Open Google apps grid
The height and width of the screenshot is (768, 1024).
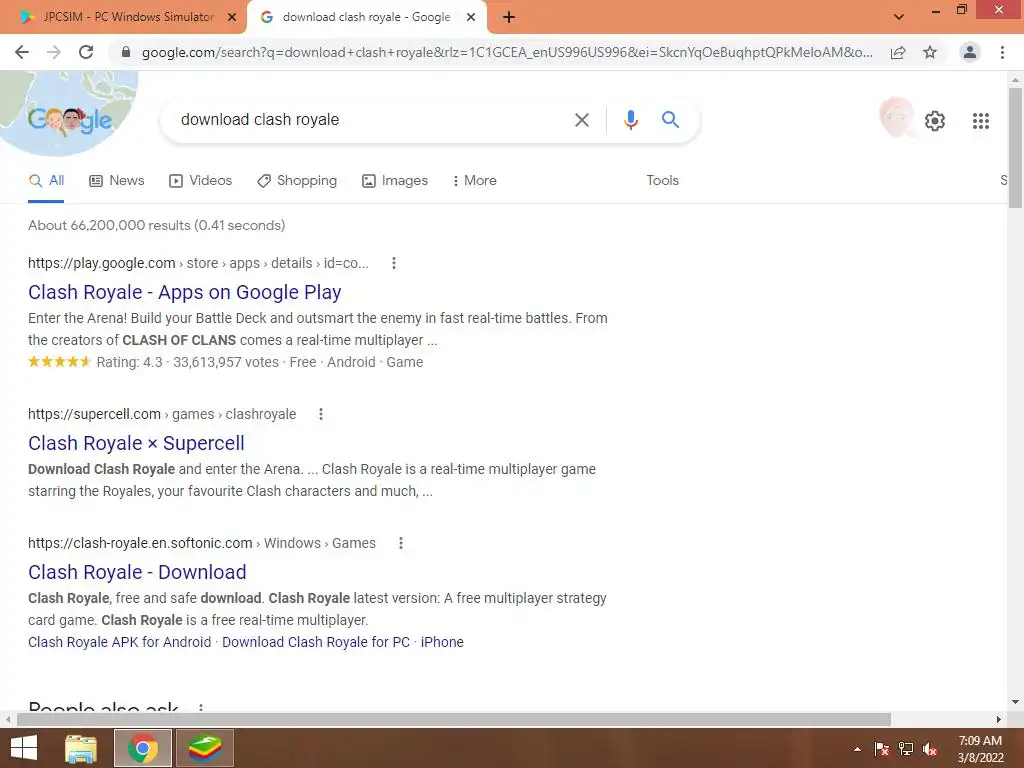coord(980,121)
